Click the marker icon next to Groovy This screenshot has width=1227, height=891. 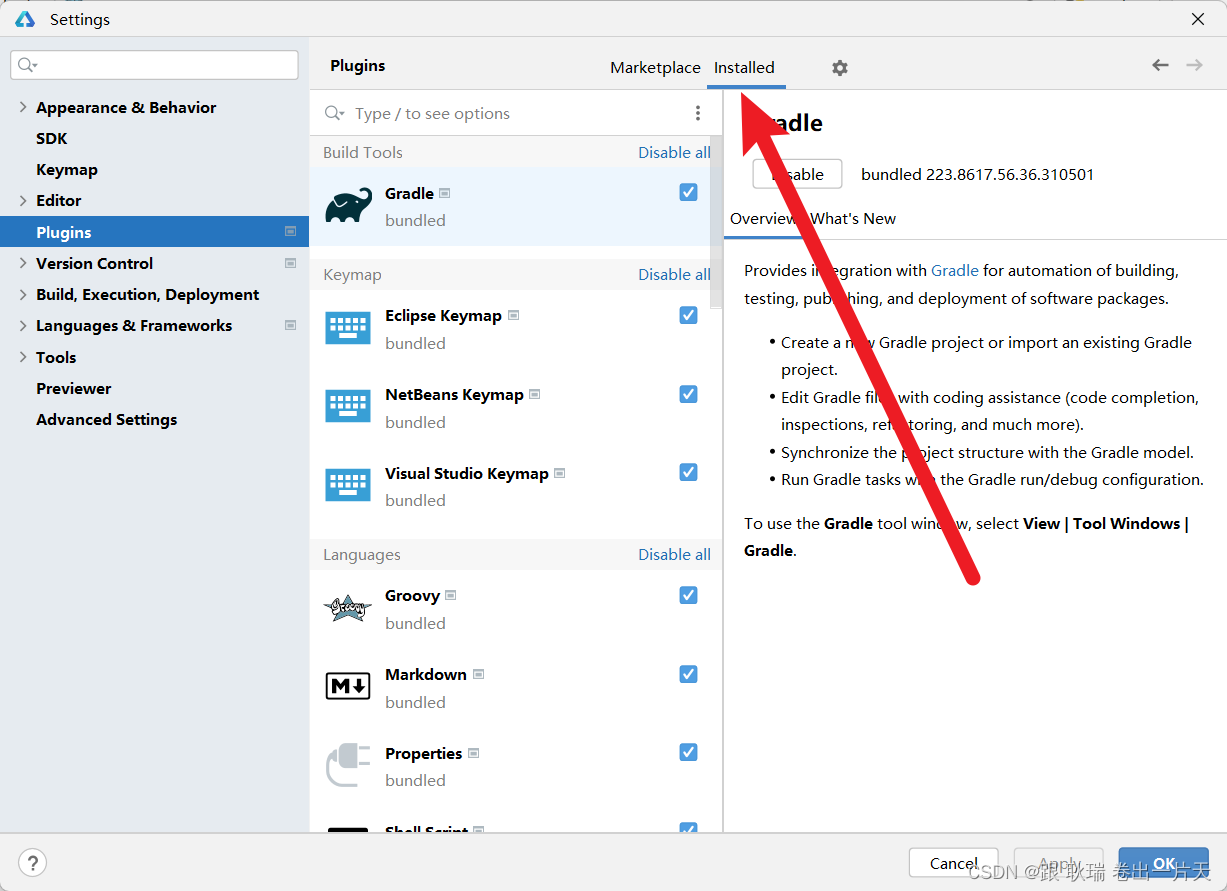pos(451,595)
